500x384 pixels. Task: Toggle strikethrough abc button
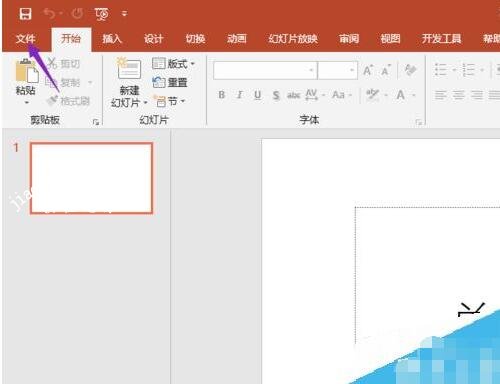[x=294, y=95]
